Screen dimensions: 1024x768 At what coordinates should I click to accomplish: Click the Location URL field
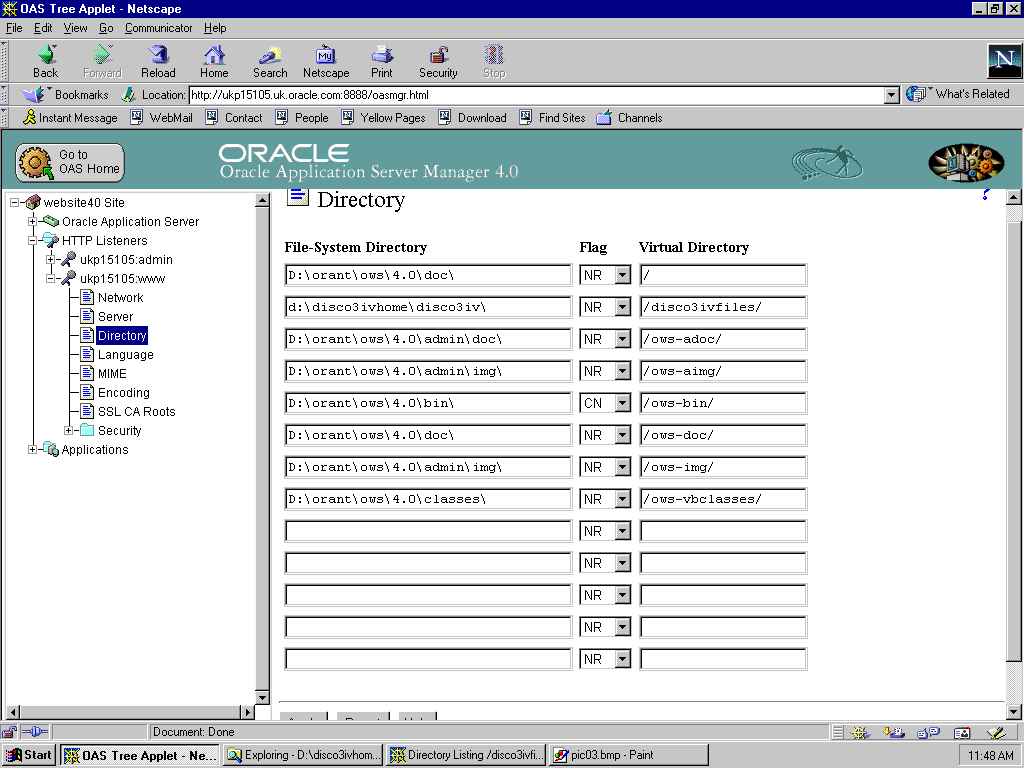coord(536,95)
